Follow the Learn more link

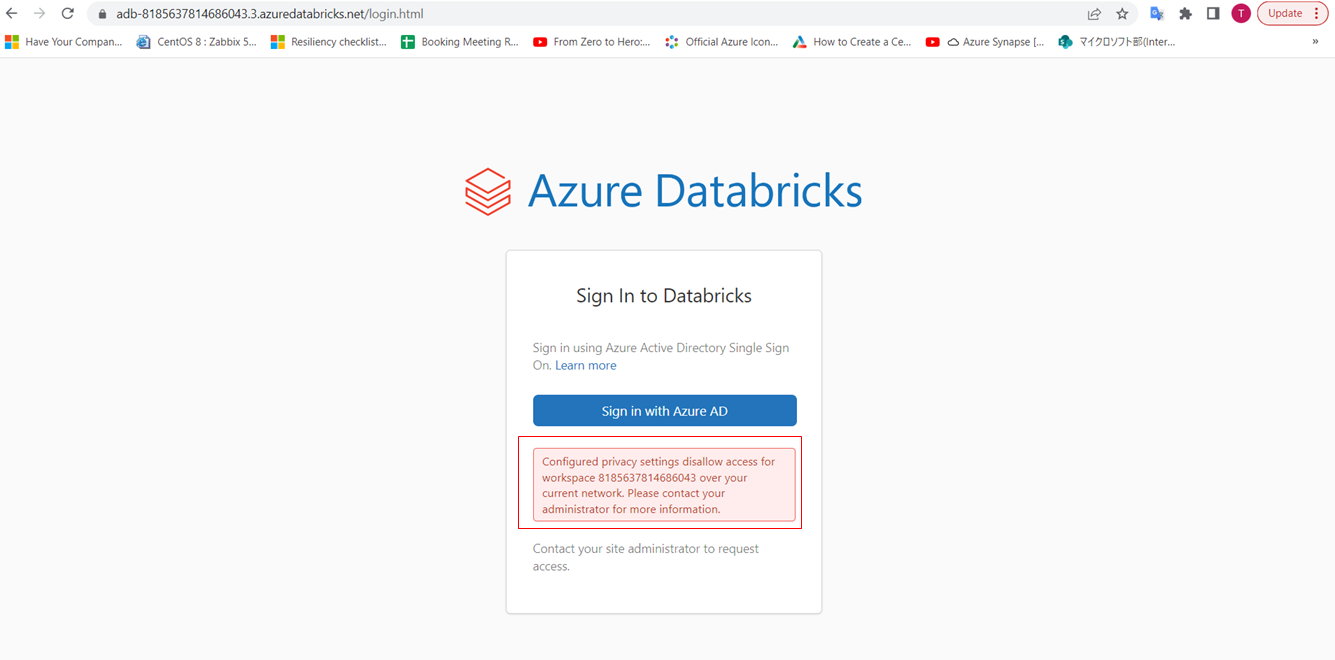point(586,366)
